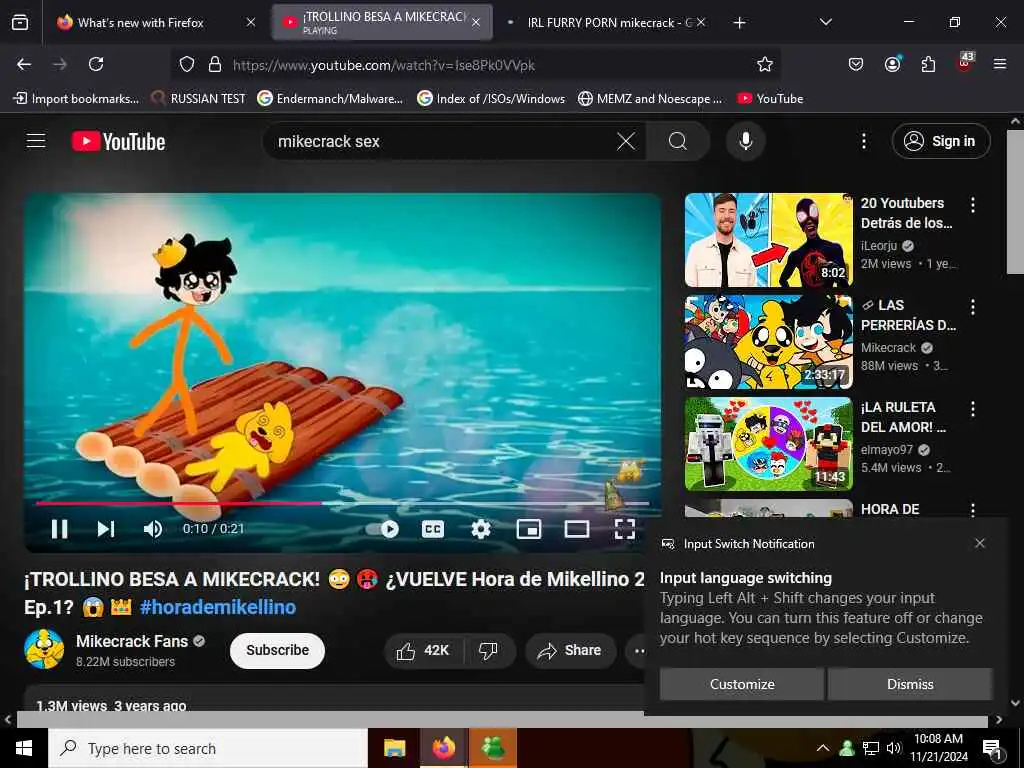
Task: Open the Endermanch/Malware bookmark
Action: click(x=330, y=99)
